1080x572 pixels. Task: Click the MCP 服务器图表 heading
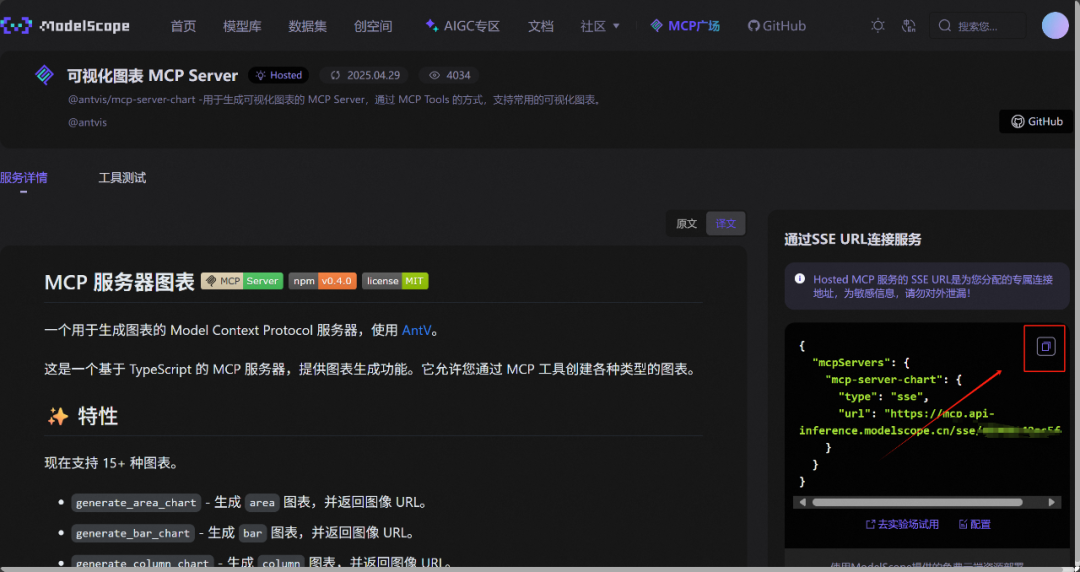point(119,281)
